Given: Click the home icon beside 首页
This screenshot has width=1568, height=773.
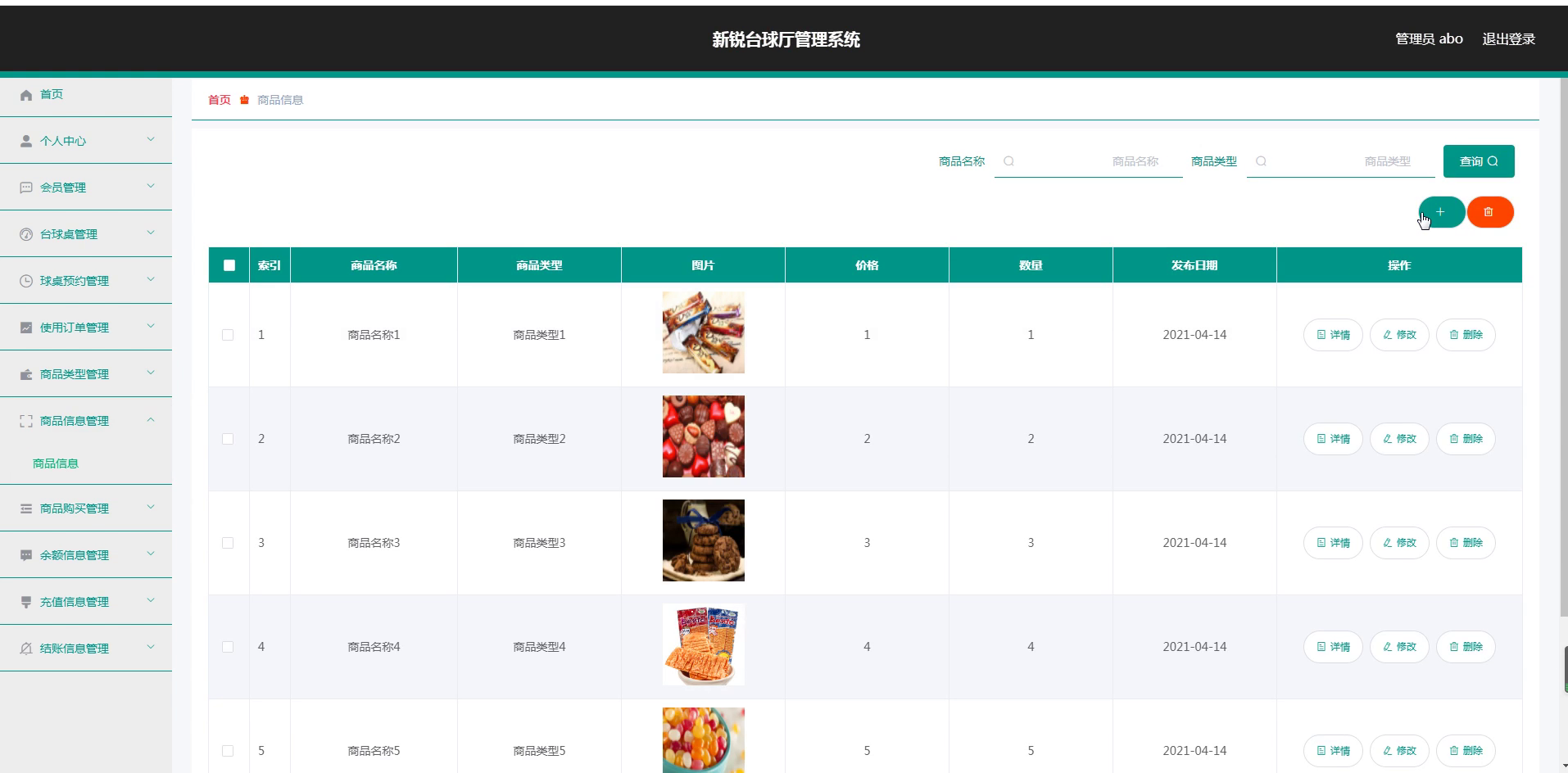Looking at the screenshot, I should point(26,95).
